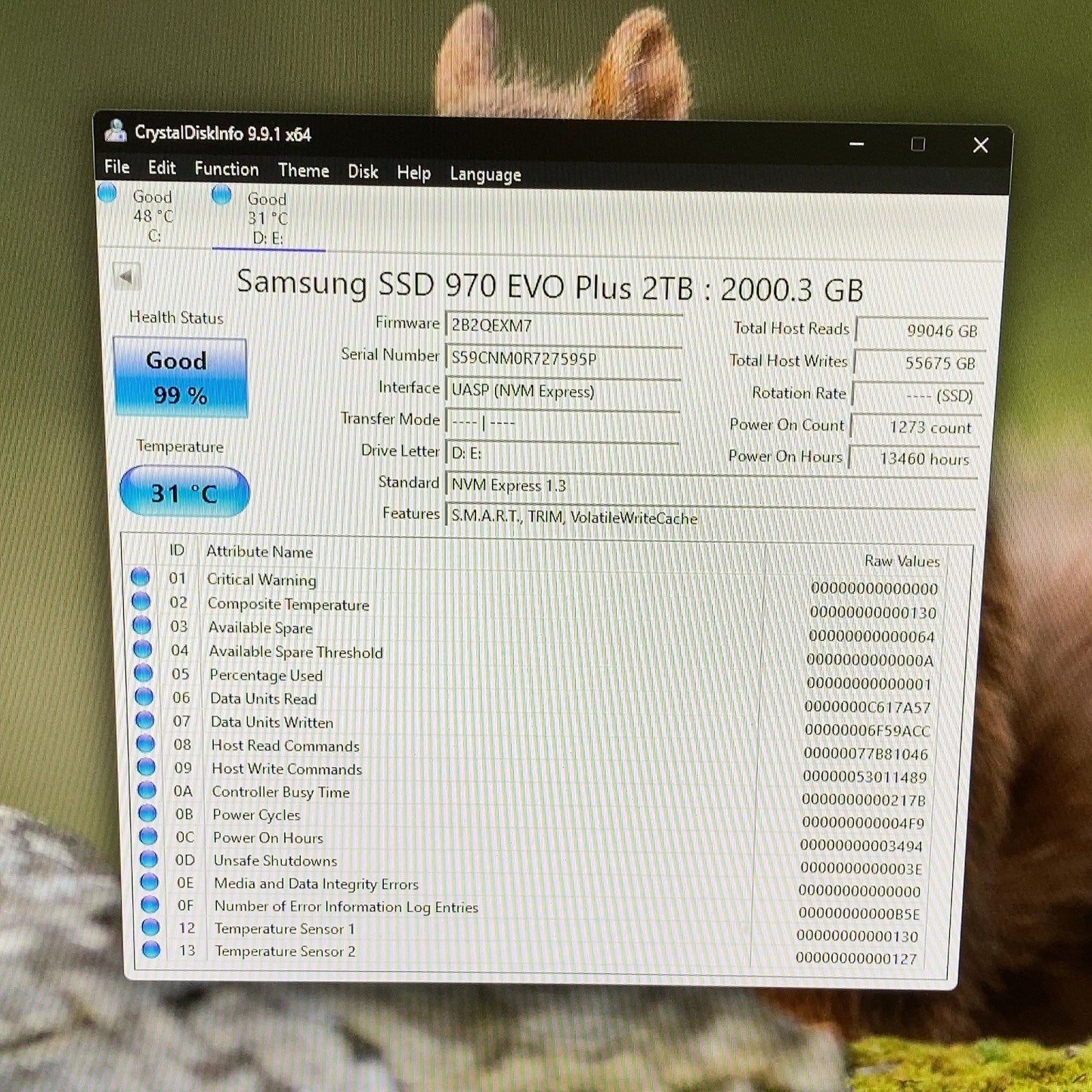Click raw value 0000000000217B
1092x1092 pixels.
[864, 800]
